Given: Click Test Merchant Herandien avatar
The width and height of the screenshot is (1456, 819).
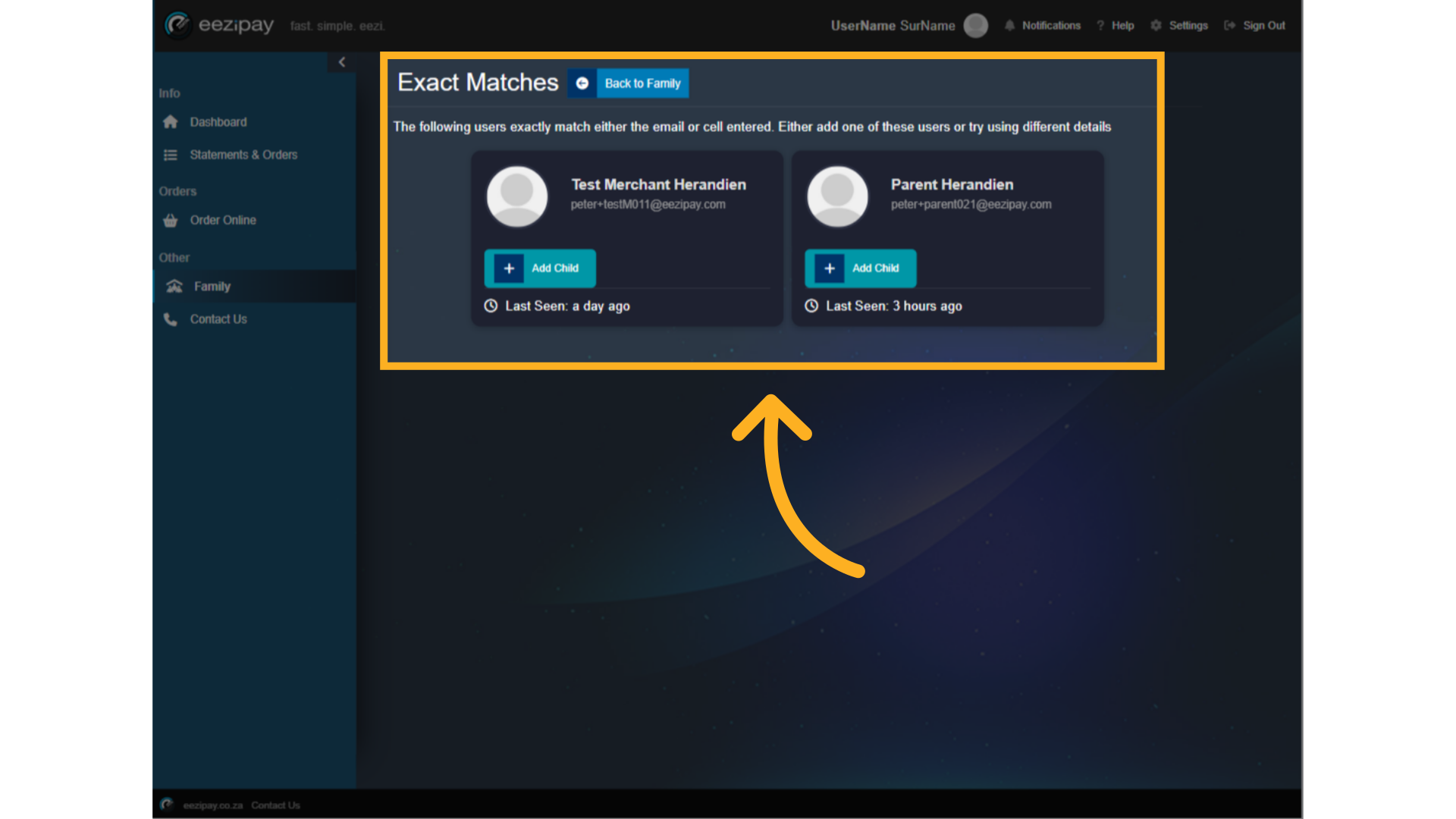Looking at the screenshot, I should 517,196.
